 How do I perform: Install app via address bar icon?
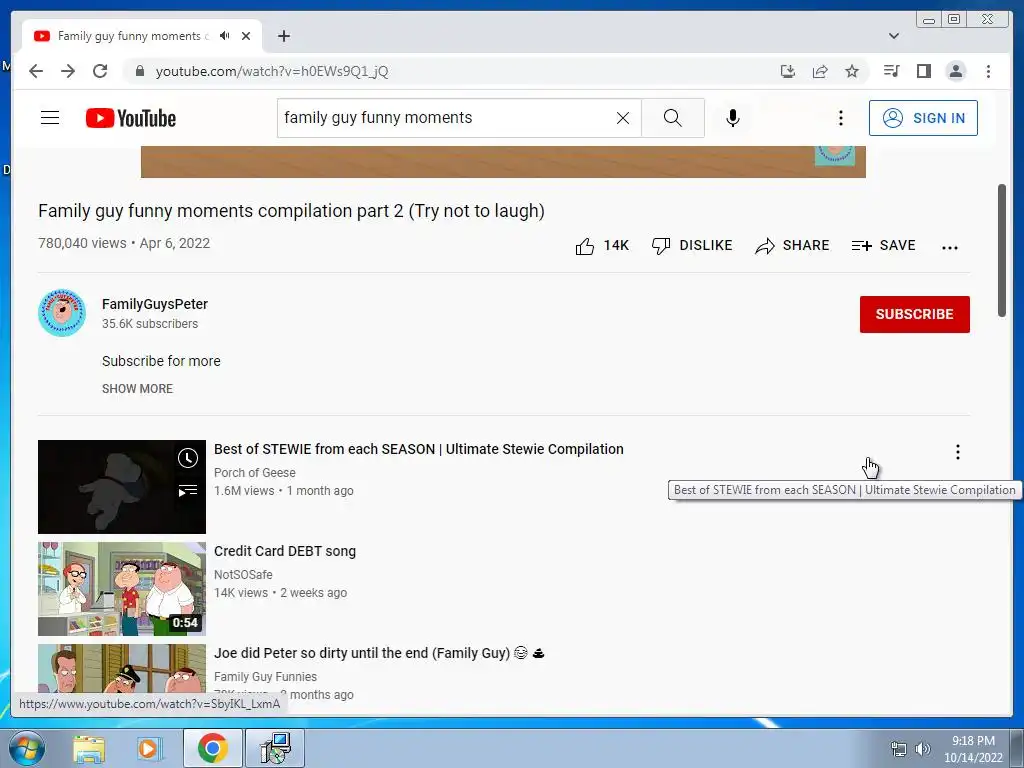click(x=788, y=71)
